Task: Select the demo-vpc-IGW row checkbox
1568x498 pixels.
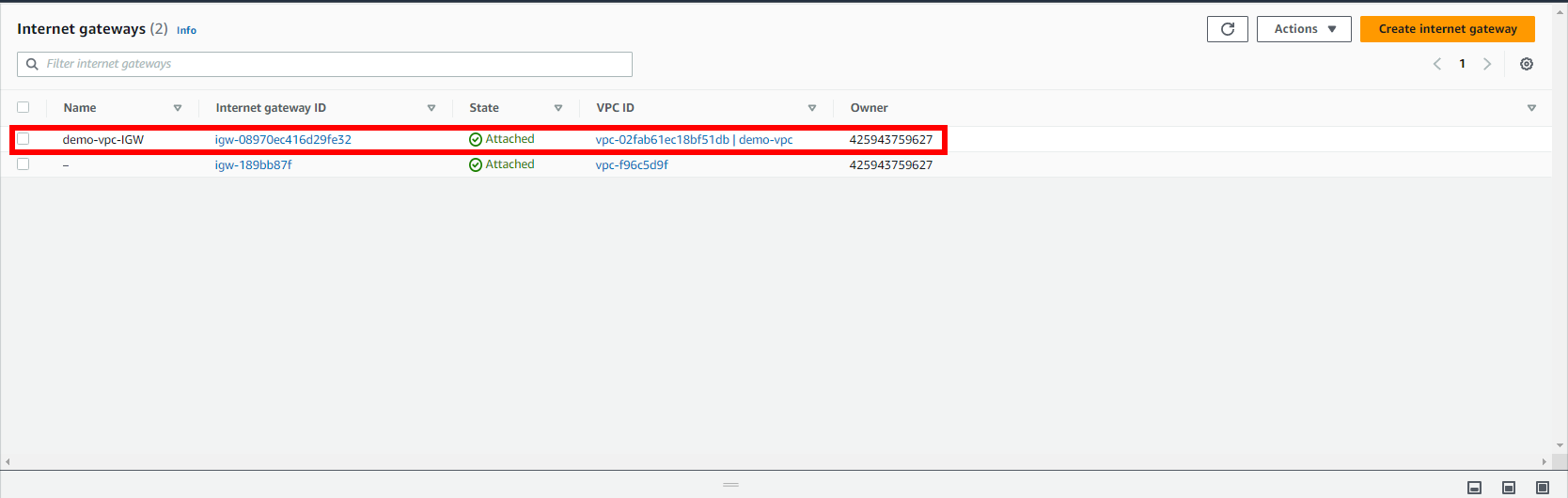Action: click(x=24, y=139)
